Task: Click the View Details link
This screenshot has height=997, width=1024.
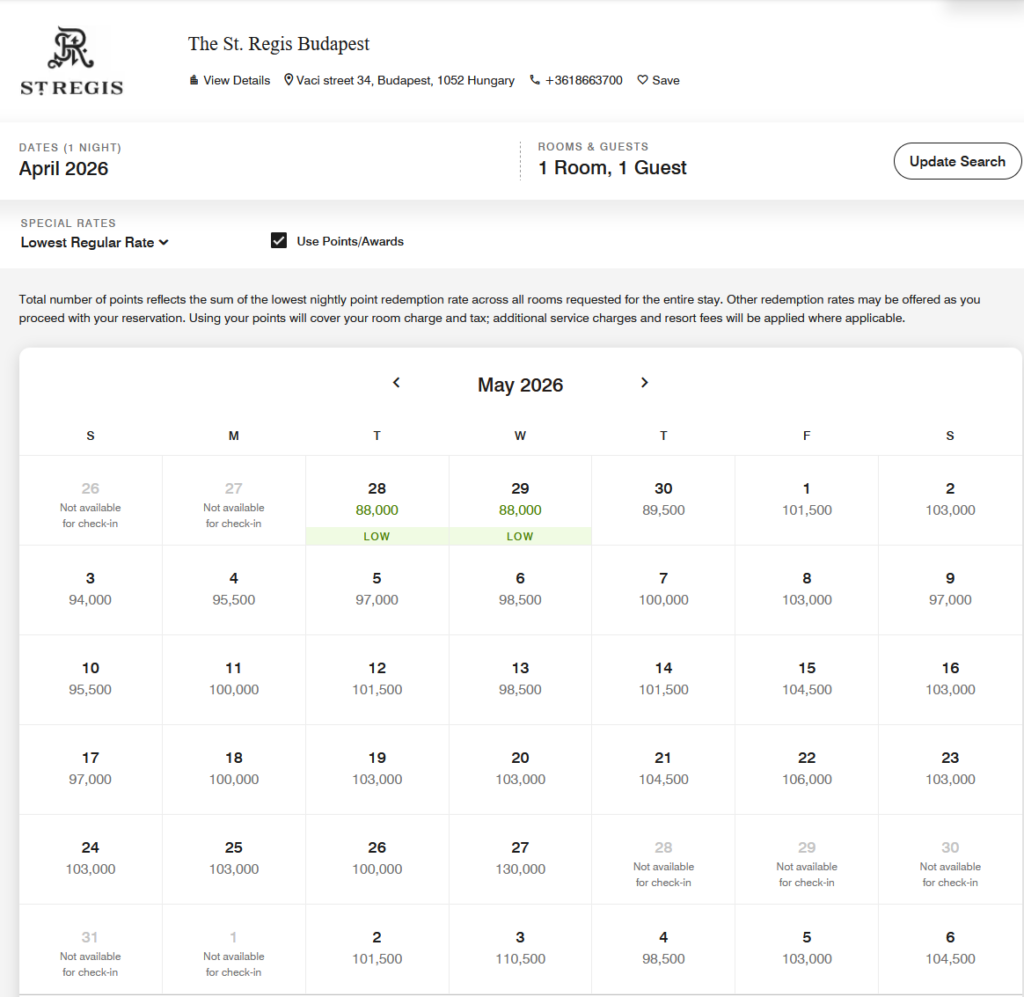Action: [x=237, y=80]
